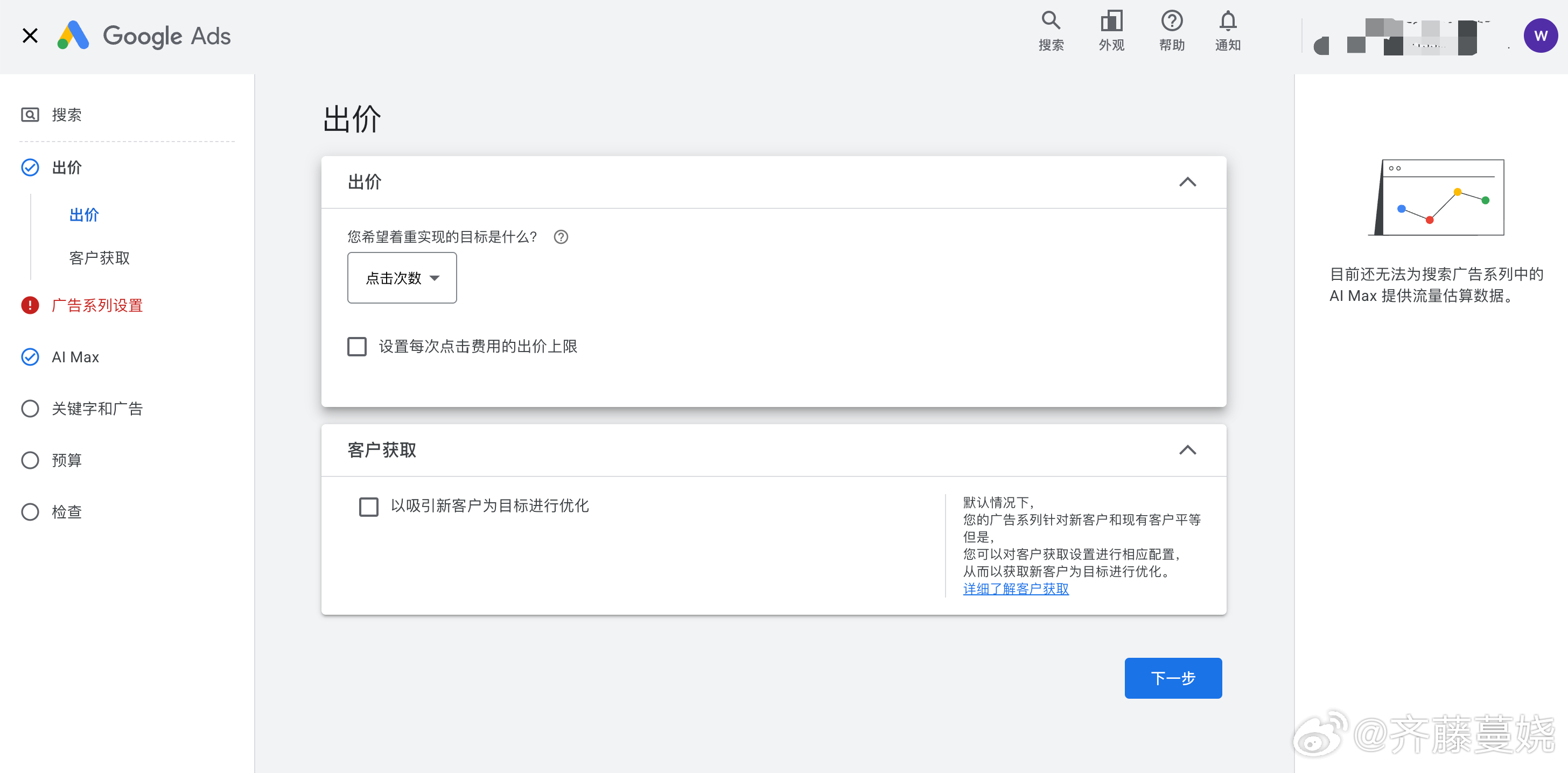Go to the 关键字和广告 step
1568x773 pixels.
coord(97,409)
